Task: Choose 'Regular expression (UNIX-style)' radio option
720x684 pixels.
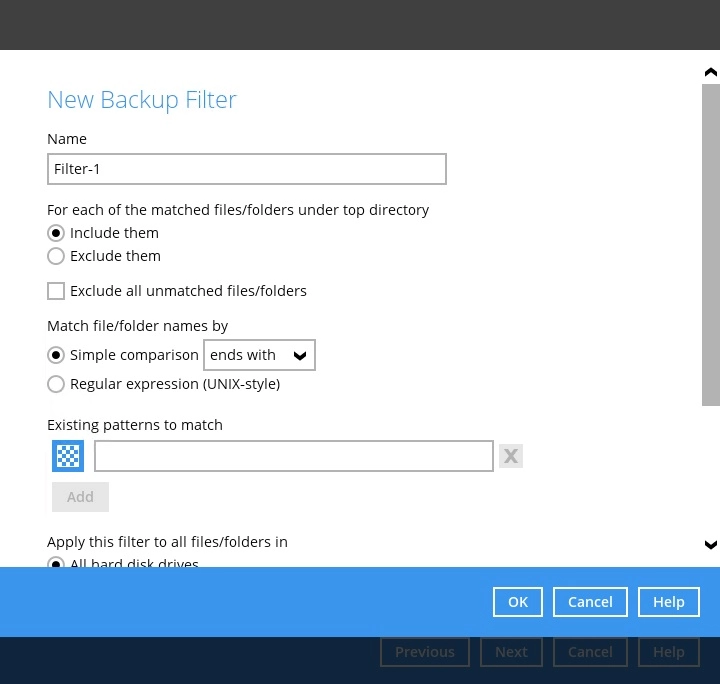Action: pos(56,384)
